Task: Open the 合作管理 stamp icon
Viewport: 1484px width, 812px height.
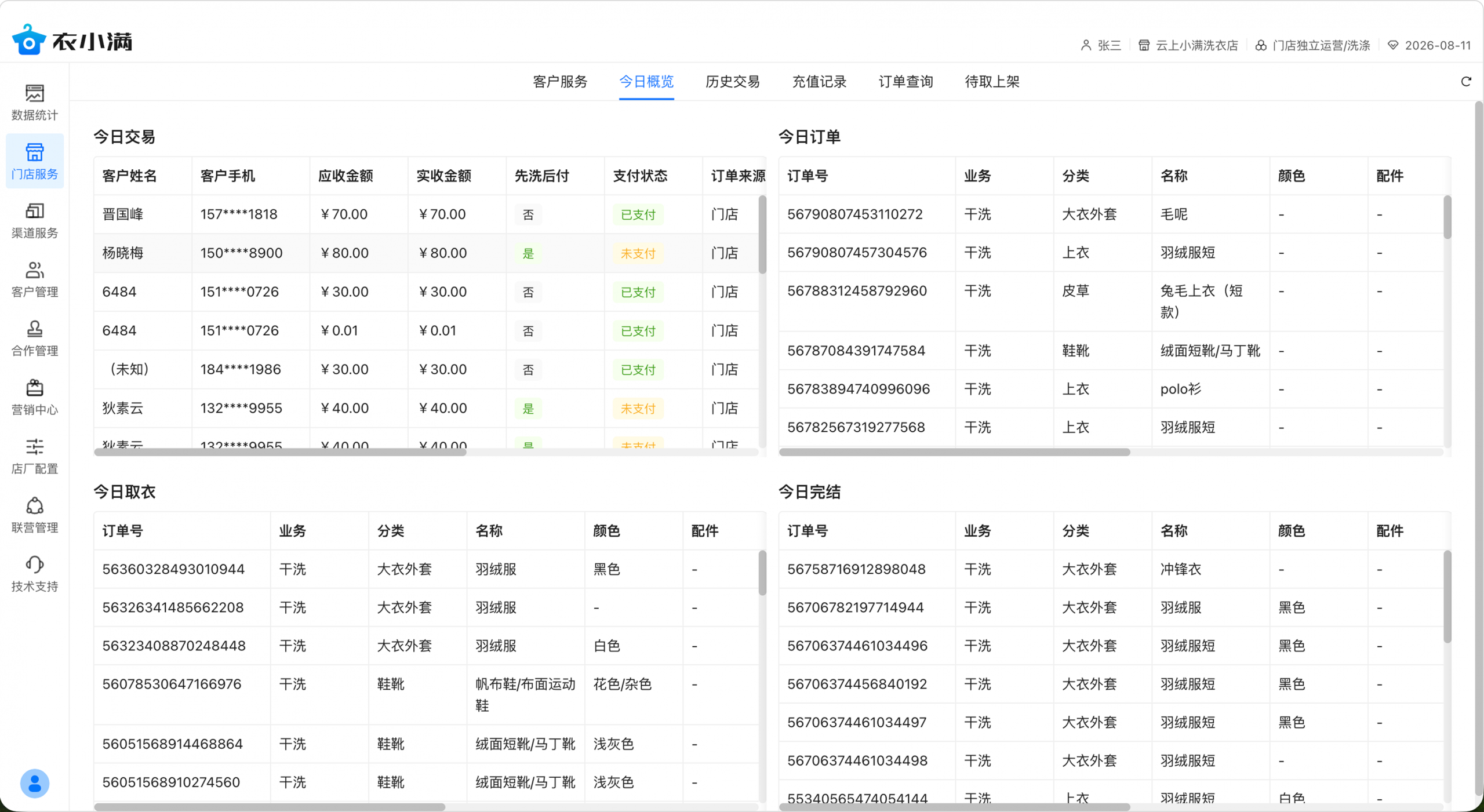Action: coord(34,329)
